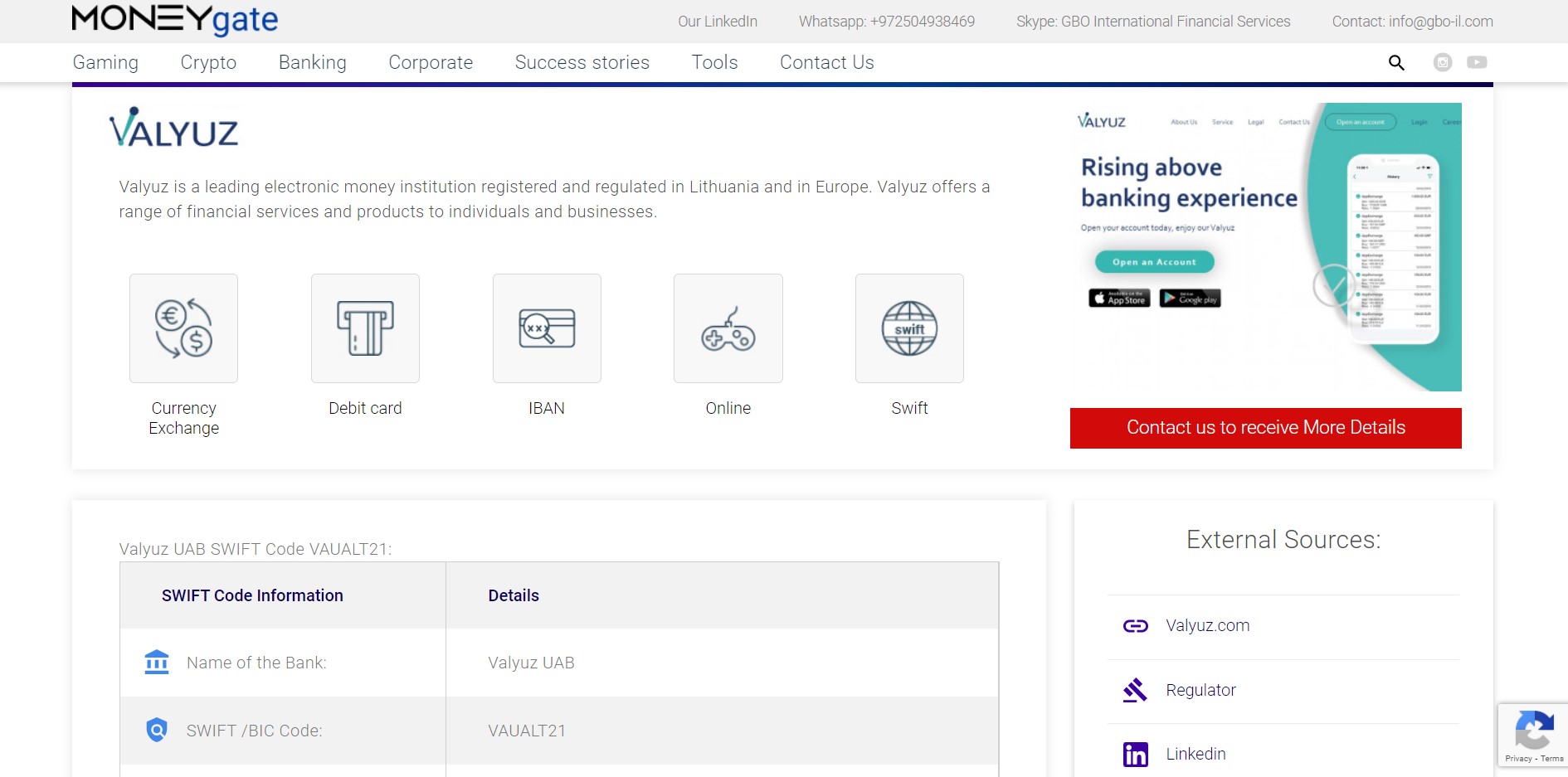Click the Privacy link in the reCAPTCHA badge
Image resolution: width=1568 pixels, height=777 pixels.
coord(1518,759)
